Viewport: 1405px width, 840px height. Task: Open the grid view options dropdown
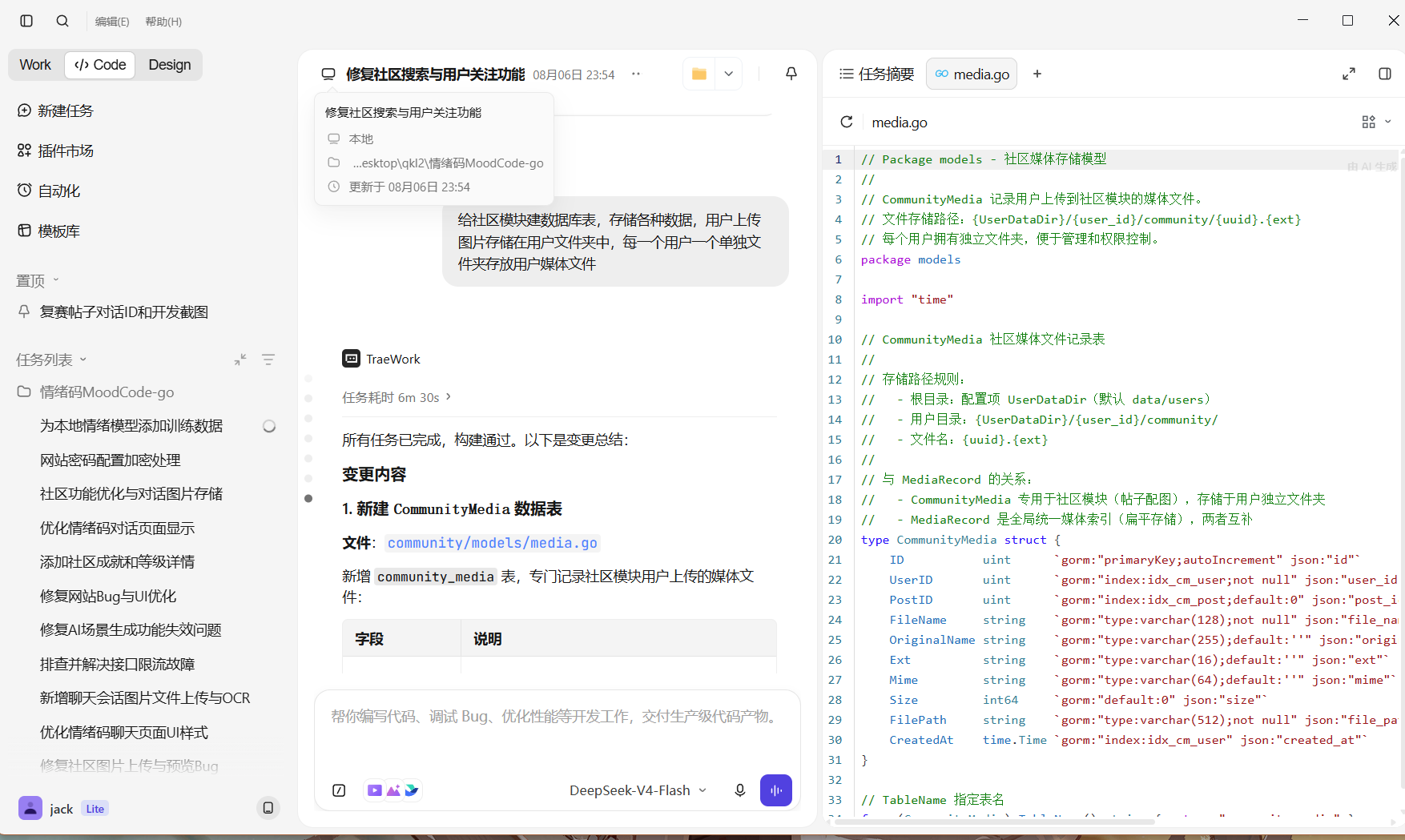1376,122
